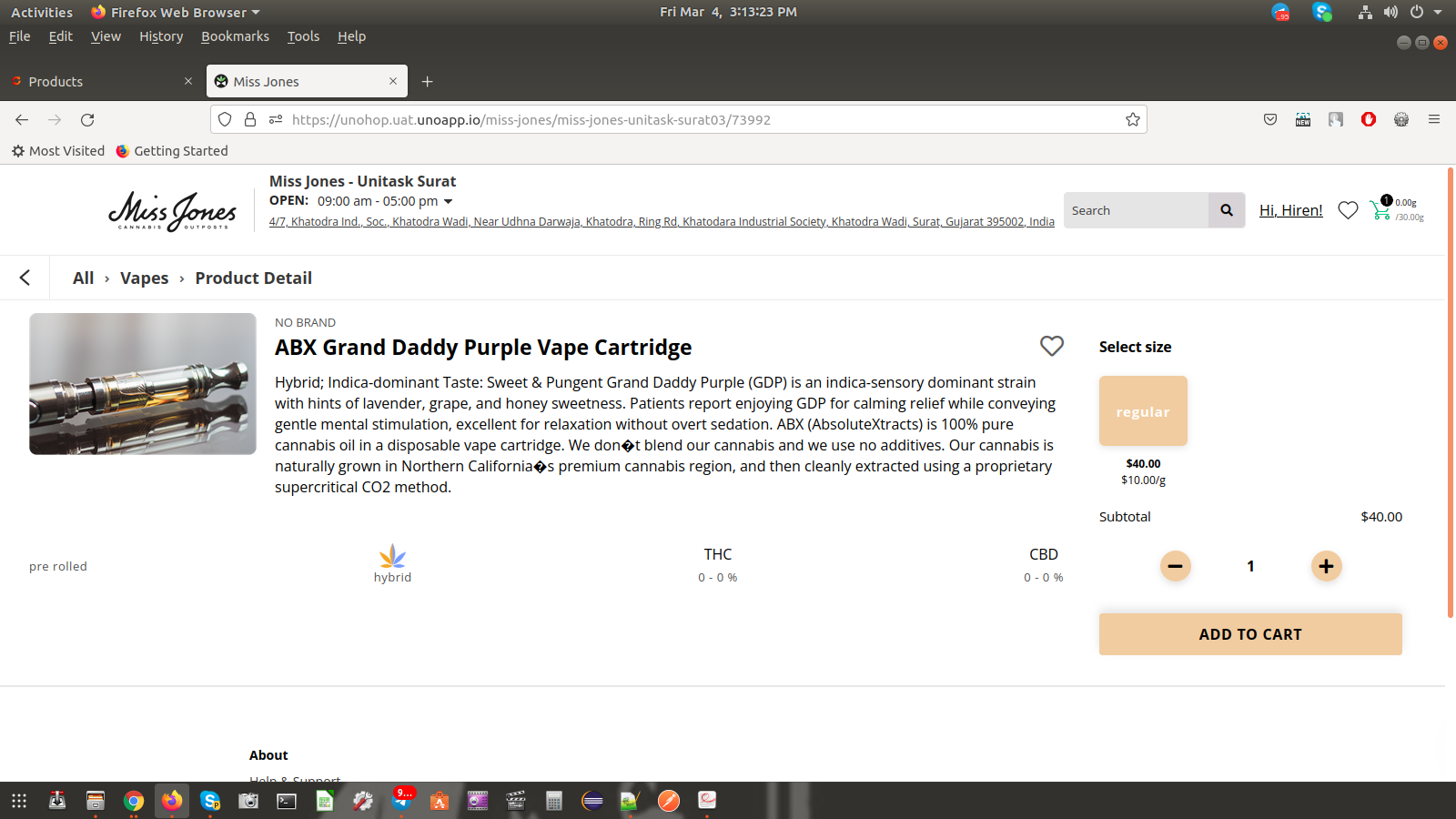Open the Bookmarks menu
The height and width of the screenshot is (819, 1456).
pyautogui.click(x=235, y=36)
